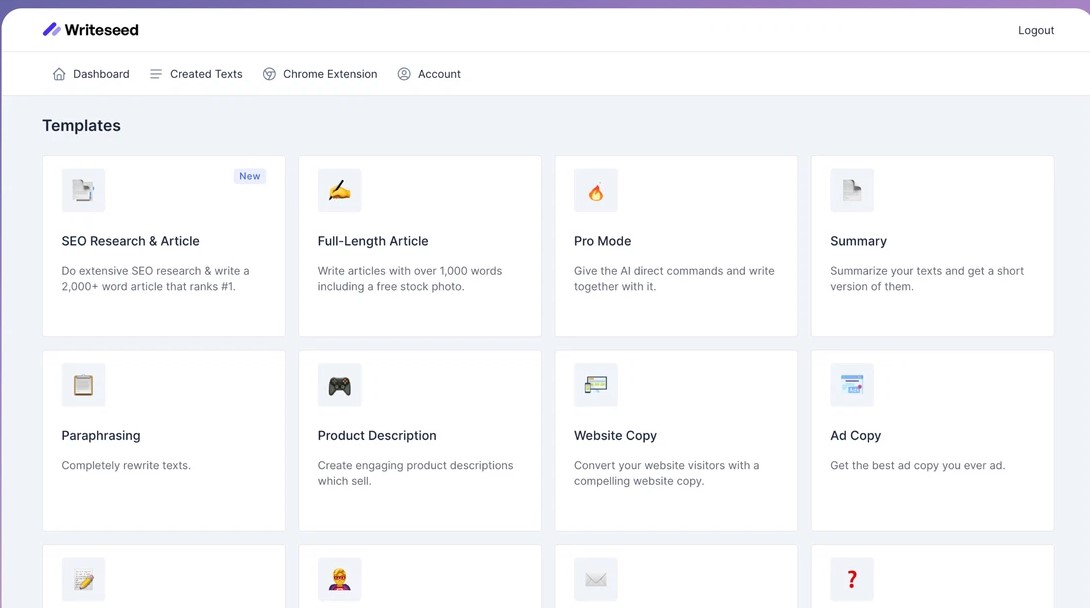Click the Summary page icon
Image resolution: width=1090 pixels, height=608 pixels.
click(x=852, y=190)
